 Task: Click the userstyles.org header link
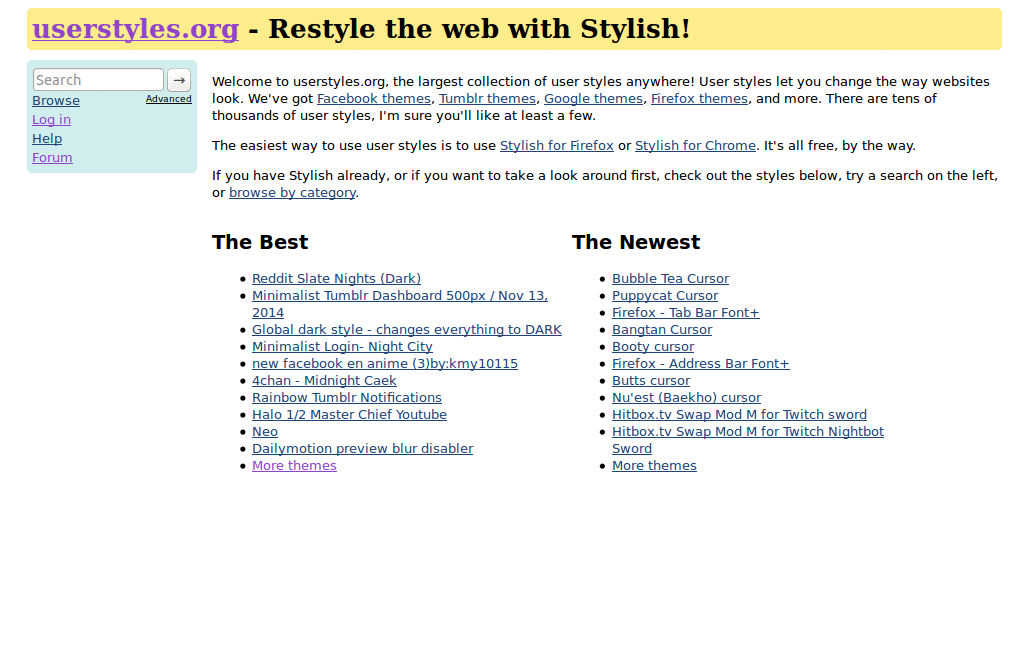coord(136,29)
